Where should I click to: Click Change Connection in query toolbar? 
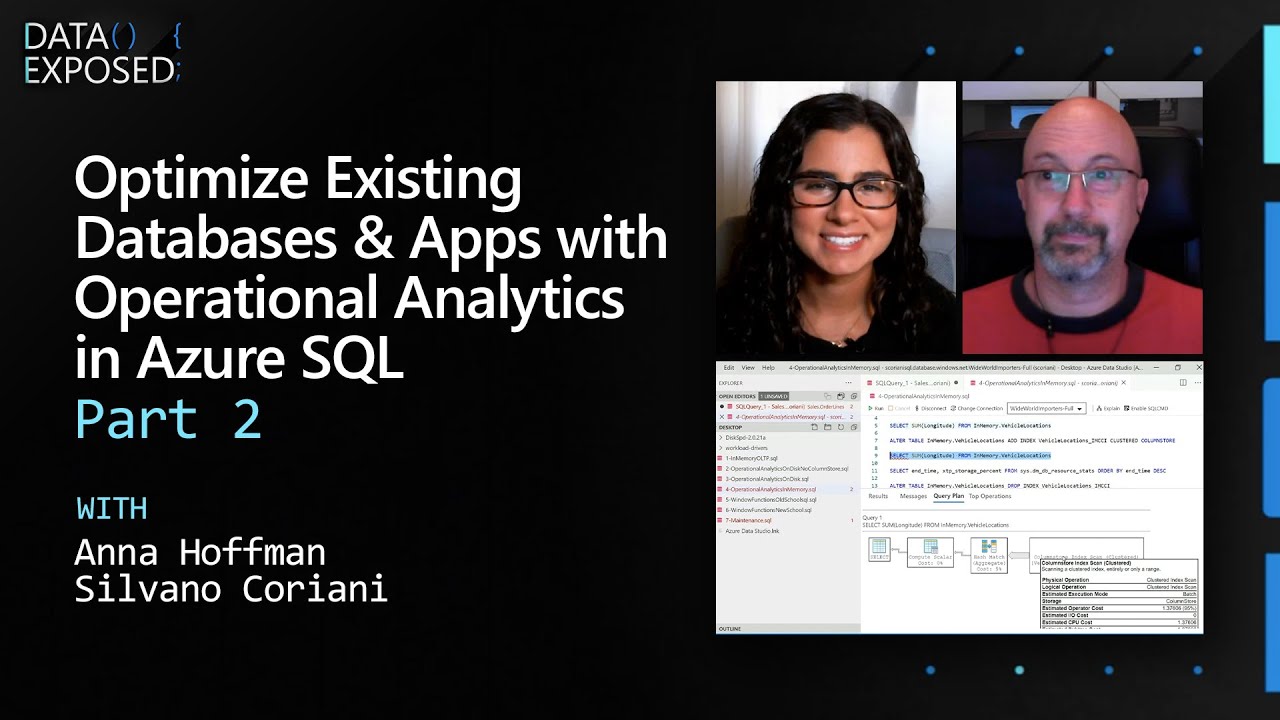click(x=976, y=408)
